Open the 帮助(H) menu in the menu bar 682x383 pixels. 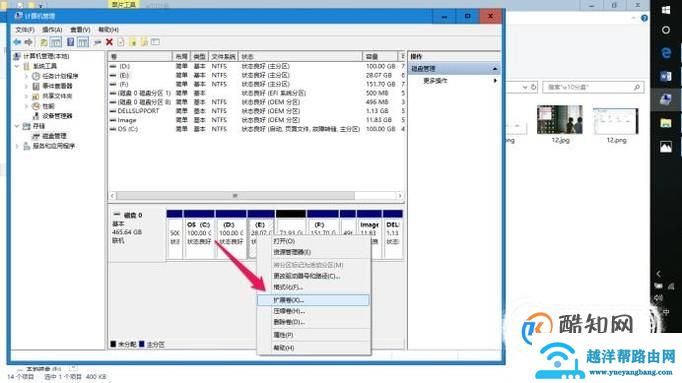[108, 30]
